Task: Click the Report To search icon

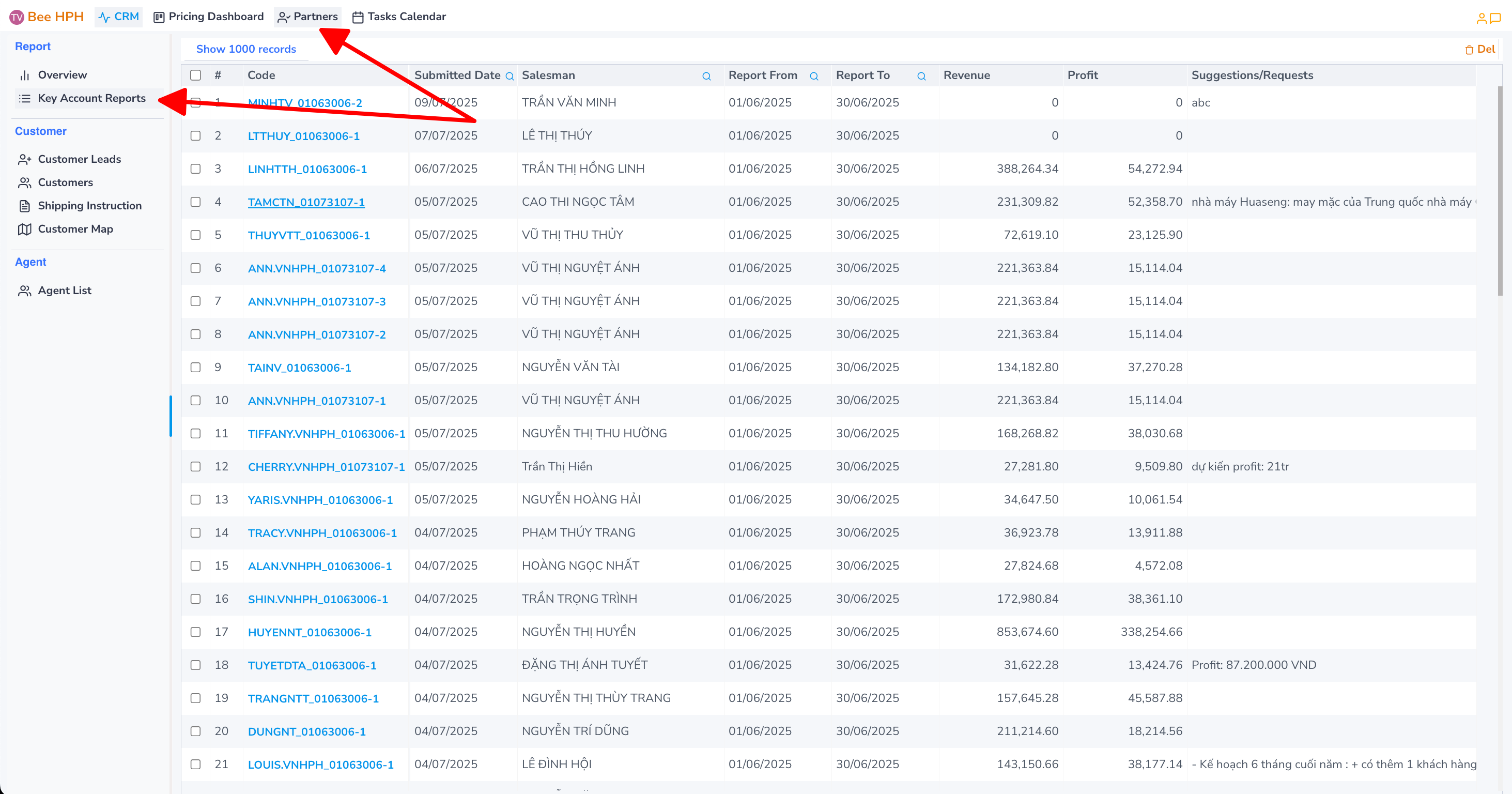Action: 921,77
